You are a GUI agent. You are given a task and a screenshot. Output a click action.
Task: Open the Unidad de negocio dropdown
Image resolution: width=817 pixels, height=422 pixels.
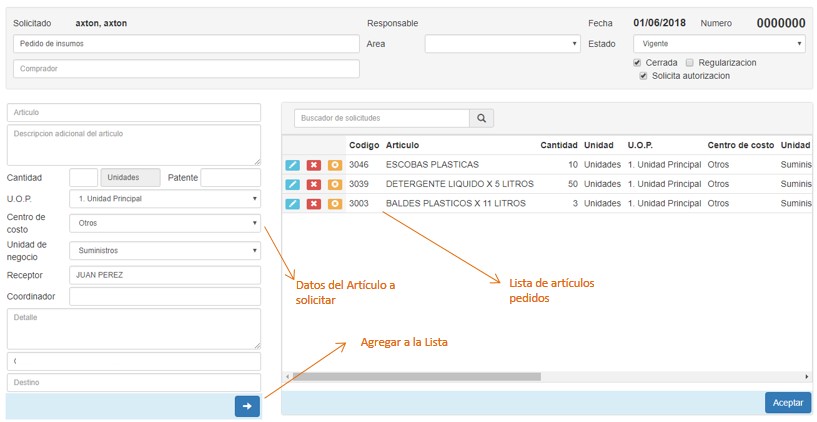click(164, 251)
